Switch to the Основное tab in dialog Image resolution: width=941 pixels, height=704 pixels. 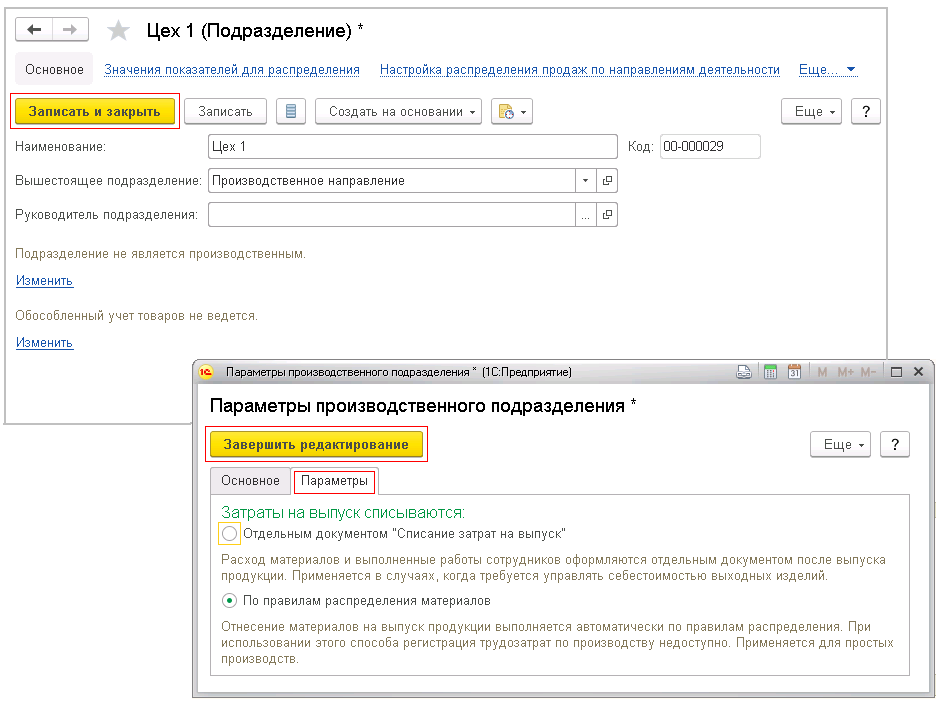pos(250,481)
